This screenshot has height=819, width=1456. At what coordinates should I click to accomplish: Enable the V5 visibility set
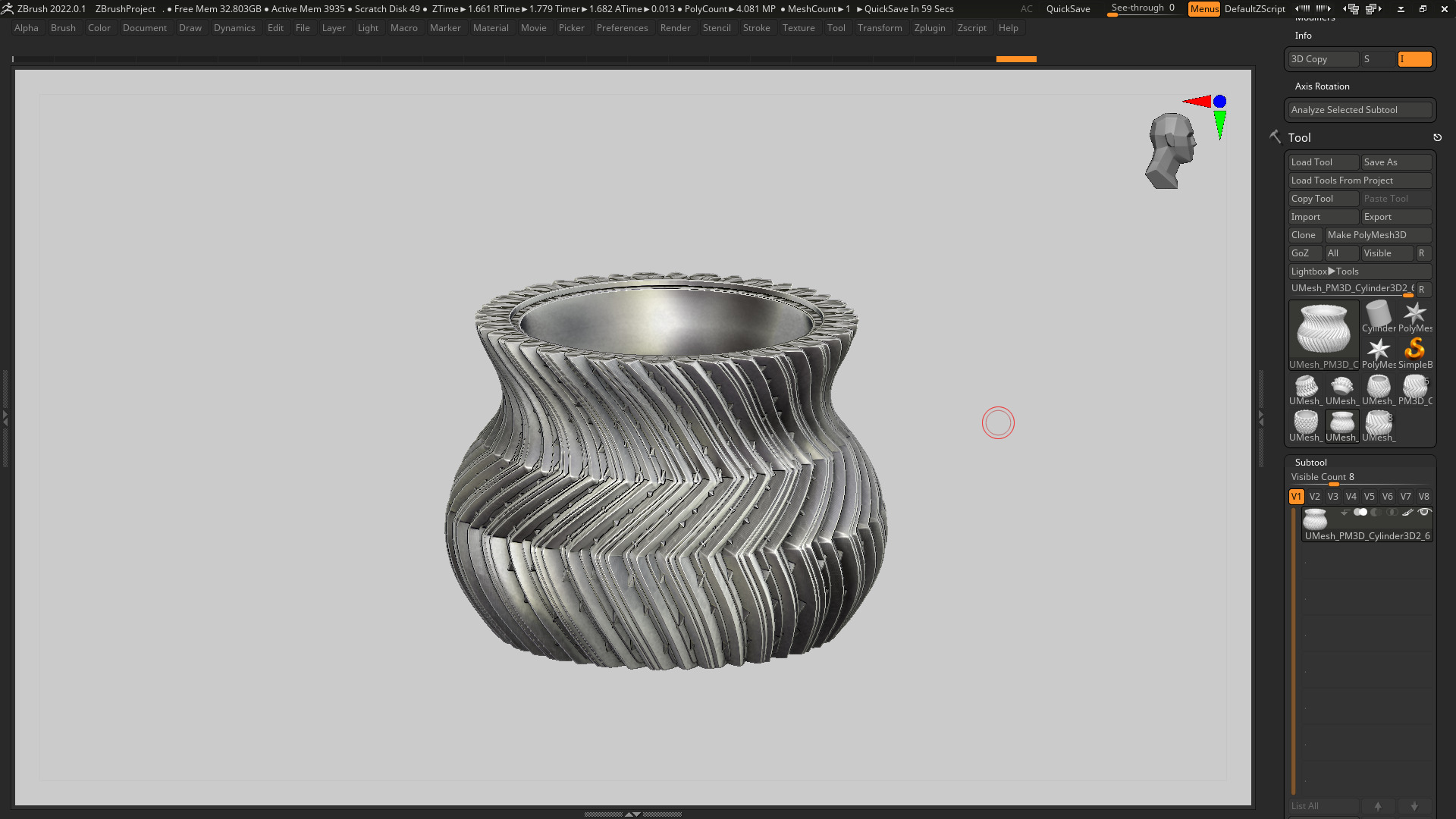[x=1370, y=497]
